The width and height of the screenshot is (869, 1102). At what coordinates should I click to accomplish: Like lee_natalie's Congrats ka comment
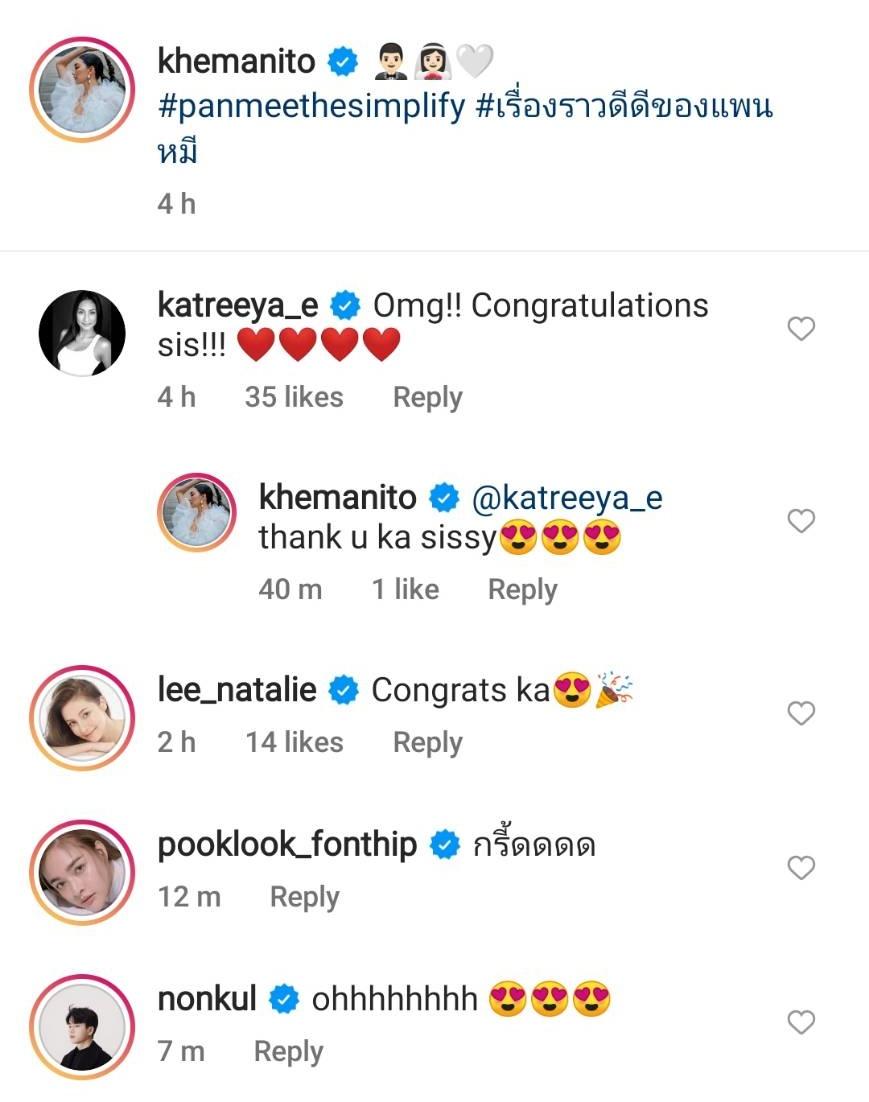(801, 713)
